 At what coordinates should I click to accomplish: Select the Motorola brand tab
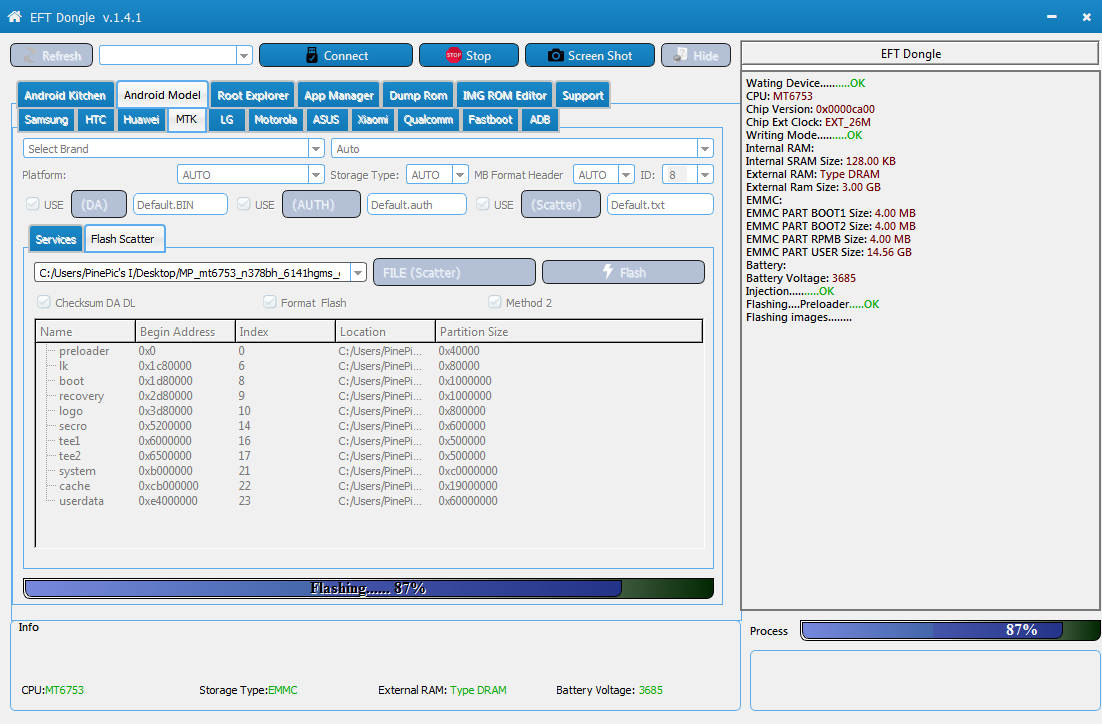[x=276, y=119]
